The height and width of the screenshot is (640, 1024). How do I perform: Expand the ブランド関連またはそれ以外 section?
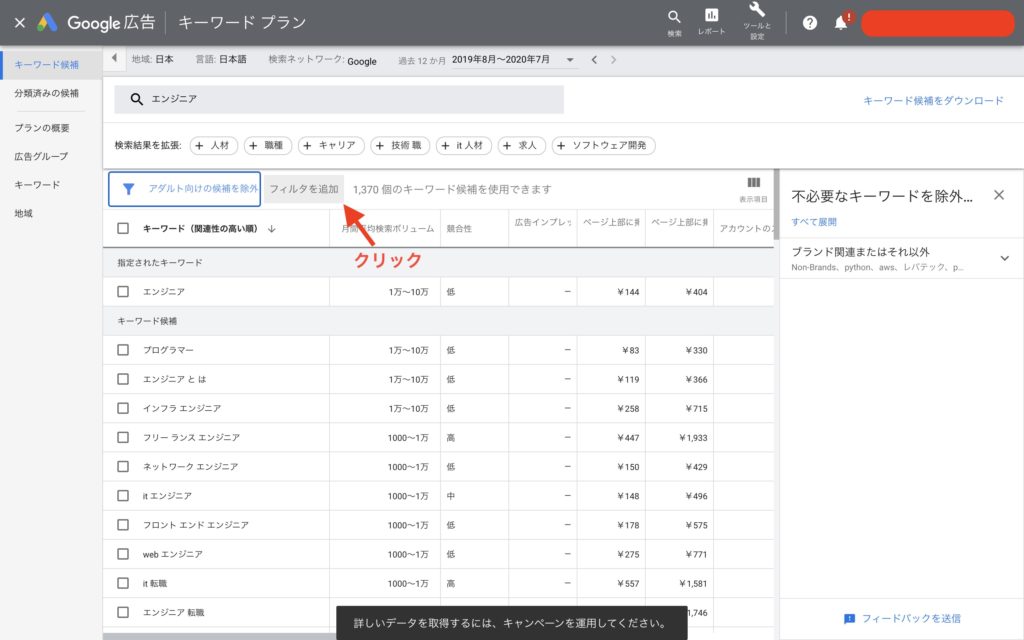1004,259
